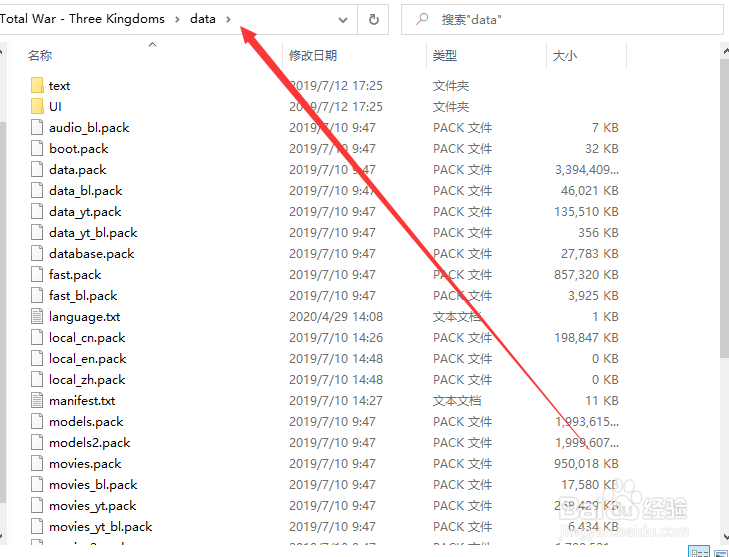Select the language.txt file name
This screenshot has width=729, height=557.
click(85, 317)
